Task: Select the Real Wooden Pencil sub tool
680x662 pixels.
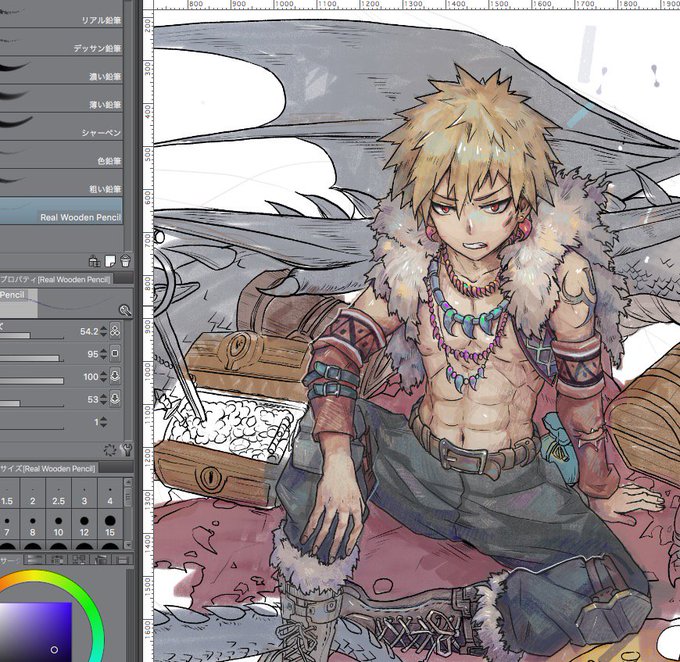Action: tap(61, 211)
